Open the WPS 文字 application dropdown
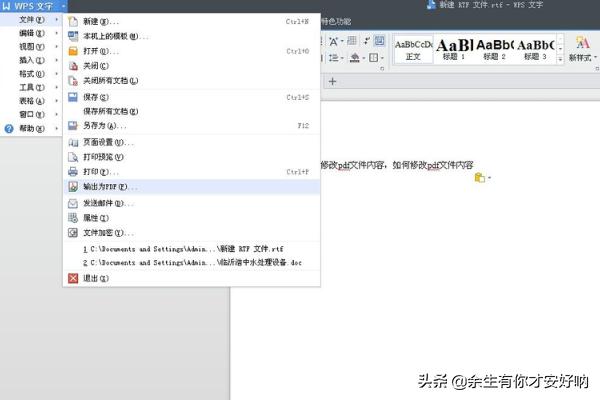600x400 pixels. coord(35,6)
